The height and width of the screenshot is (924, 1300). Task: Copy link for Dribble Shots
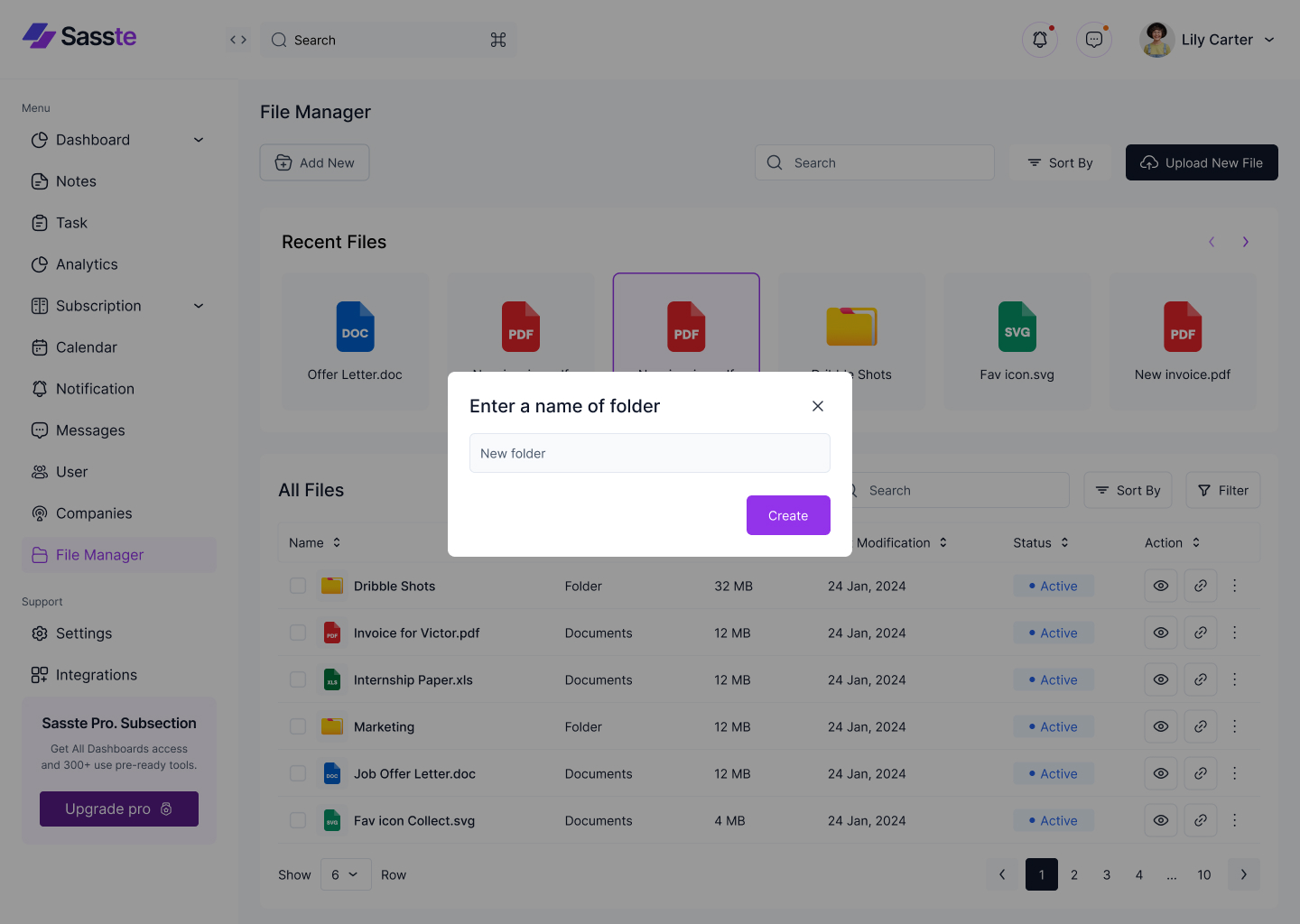click(1201, 586)
